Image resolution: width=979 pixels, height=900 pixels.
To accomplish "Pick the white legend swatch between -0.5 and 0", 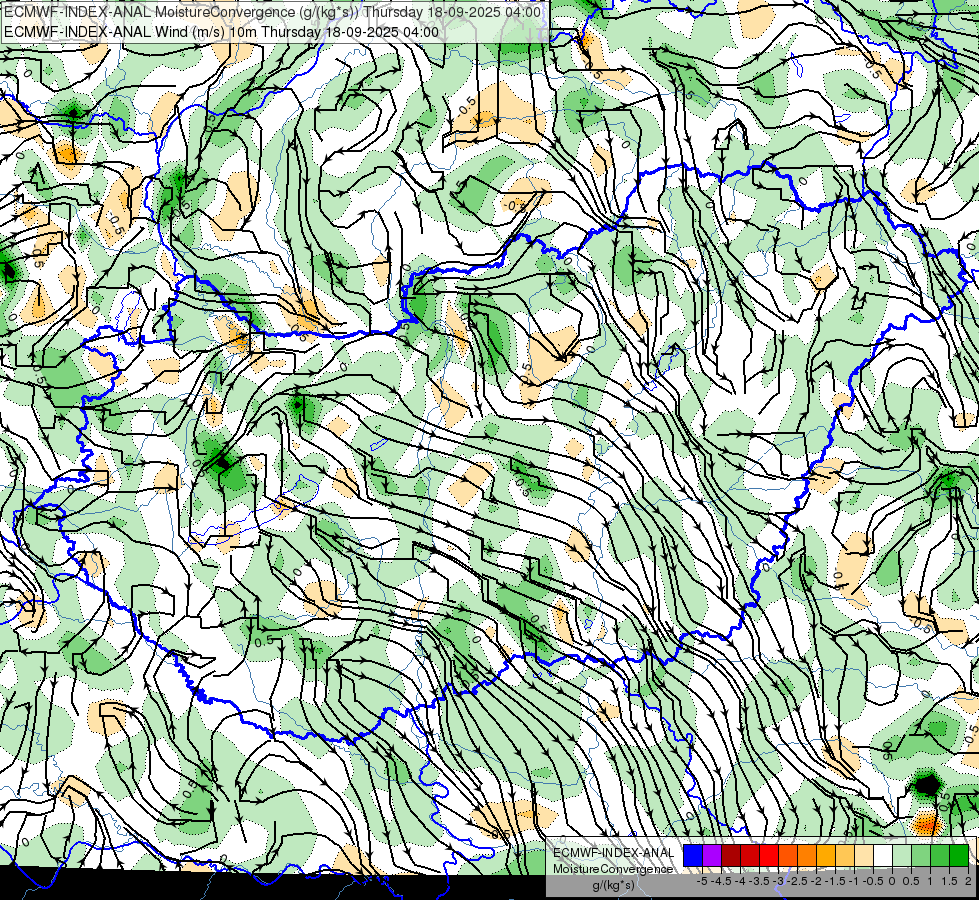I will (x=883, y=856).
